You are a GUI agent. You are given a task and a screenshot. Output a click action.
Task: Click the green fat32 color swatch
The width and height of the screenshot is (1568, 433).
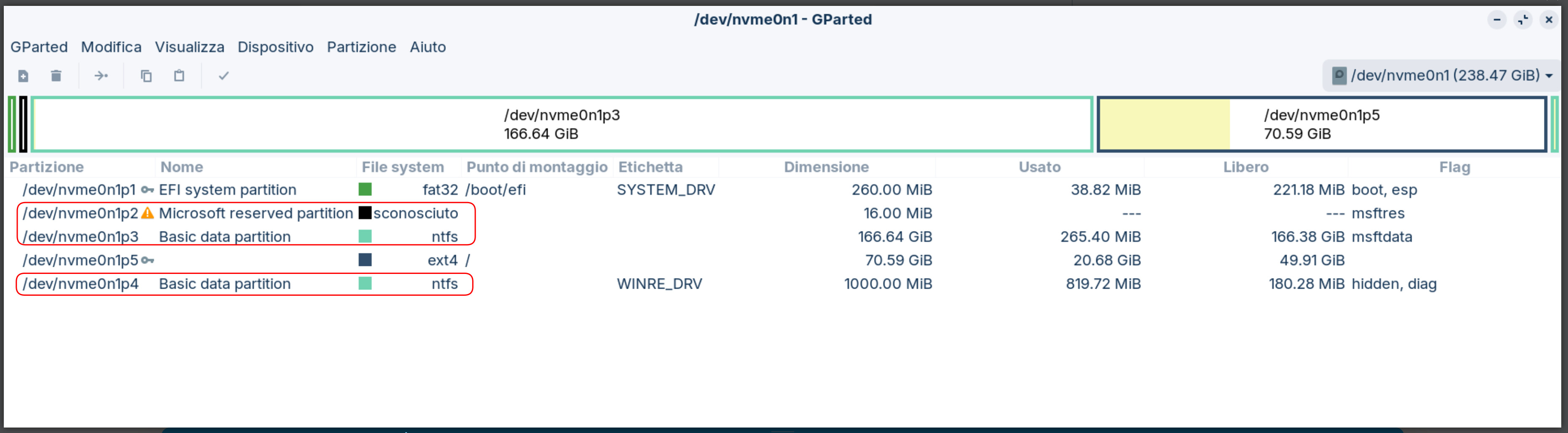tap(365, 189)
